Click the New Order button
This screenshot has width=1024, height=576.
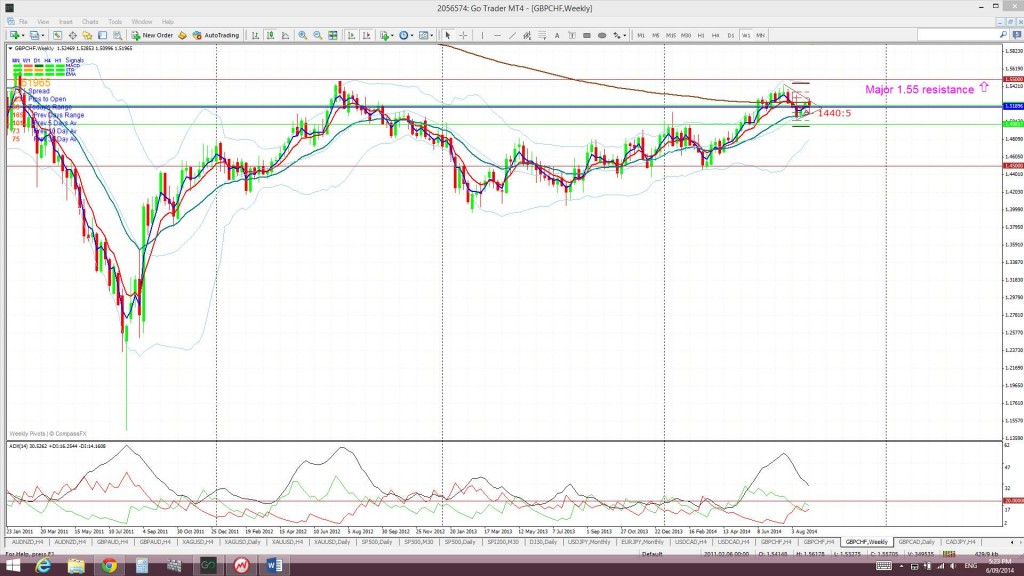click(153, 35)
